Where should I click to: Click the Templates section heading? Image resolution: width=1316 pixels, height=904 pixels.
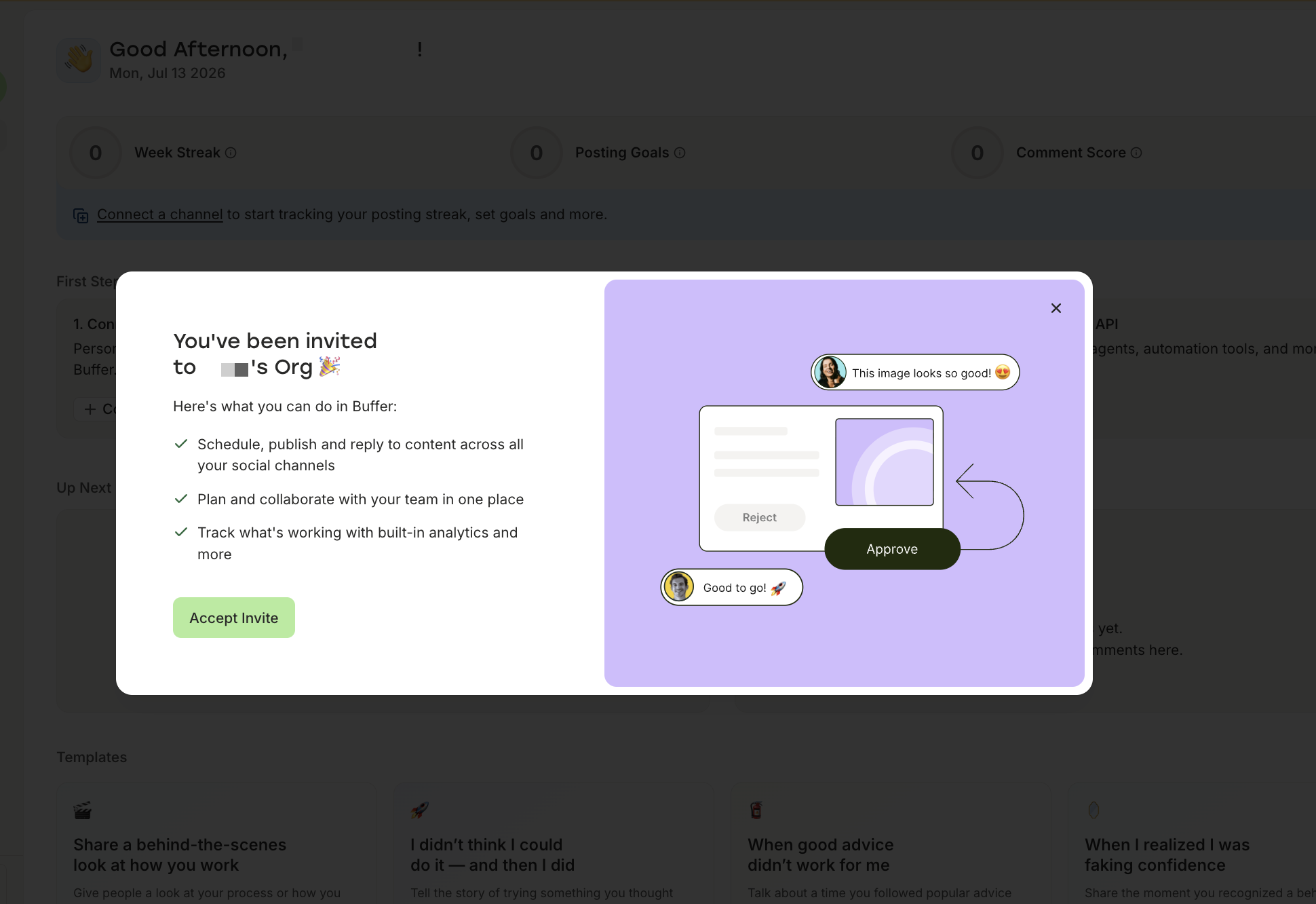click(92, 757)
